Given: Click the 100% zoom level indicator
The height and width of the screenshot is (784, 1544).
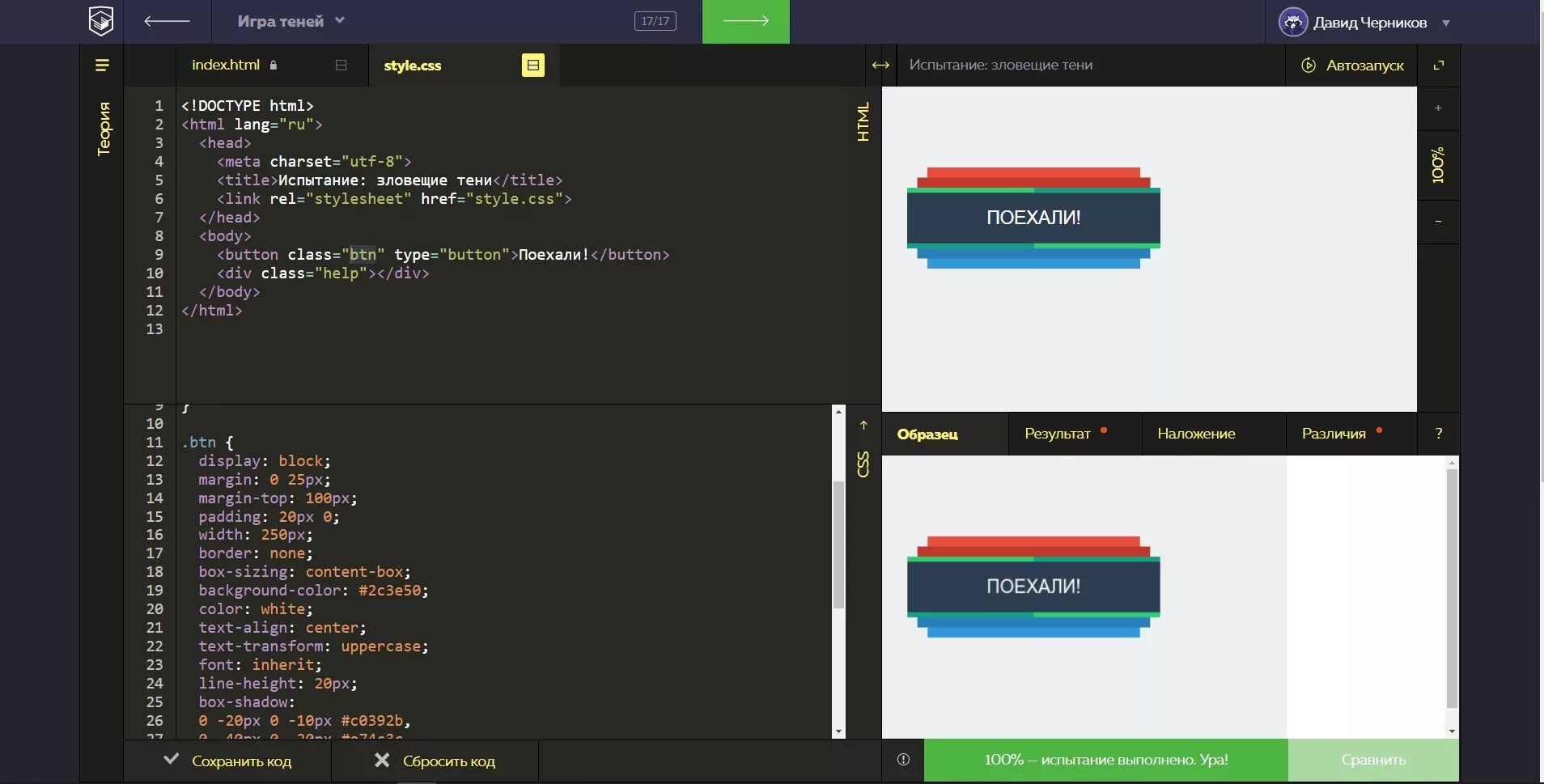Looking at the screenshot, I should tap(1438, 165).
